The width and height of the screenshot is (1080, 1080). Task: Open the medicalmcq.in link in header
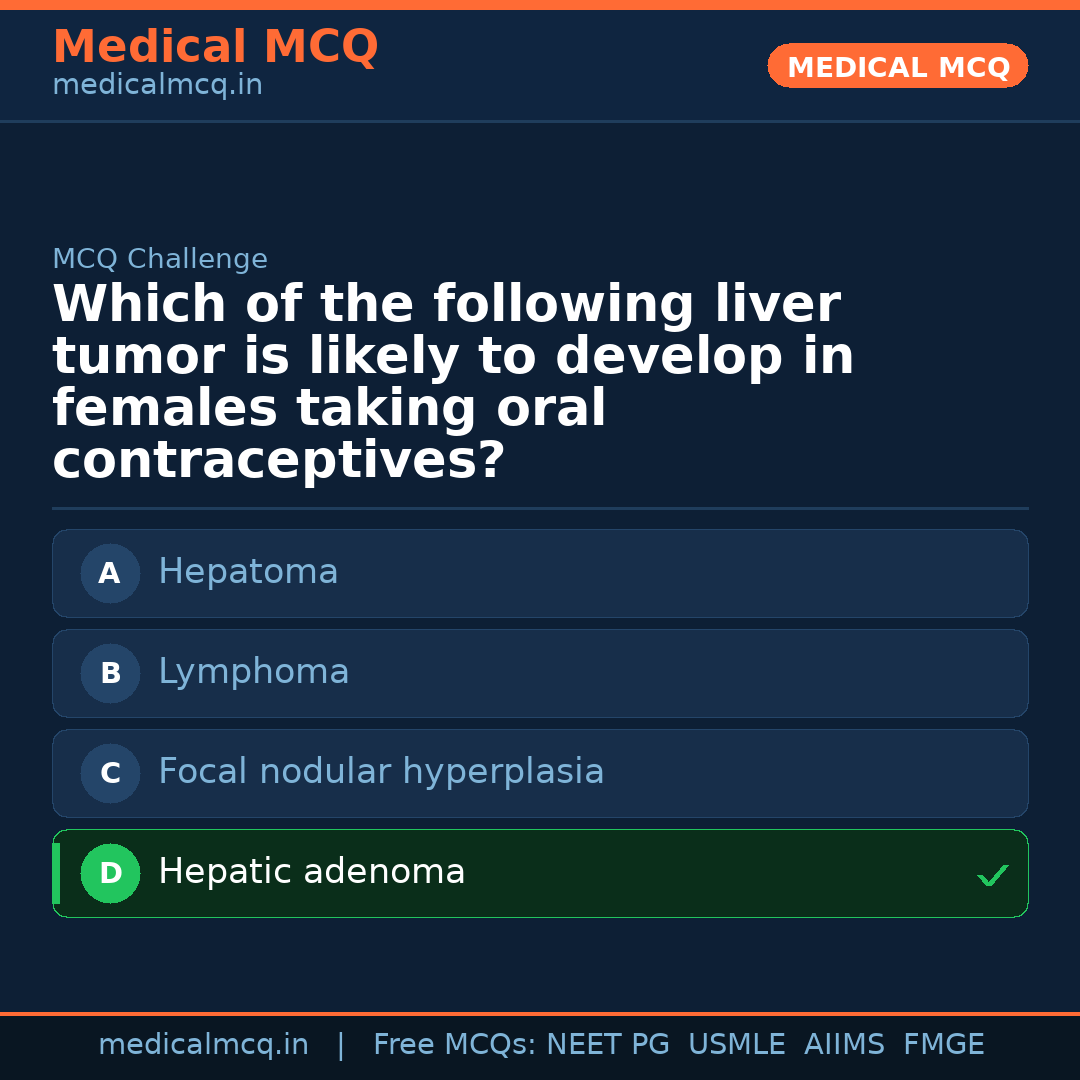coord(157,86)
